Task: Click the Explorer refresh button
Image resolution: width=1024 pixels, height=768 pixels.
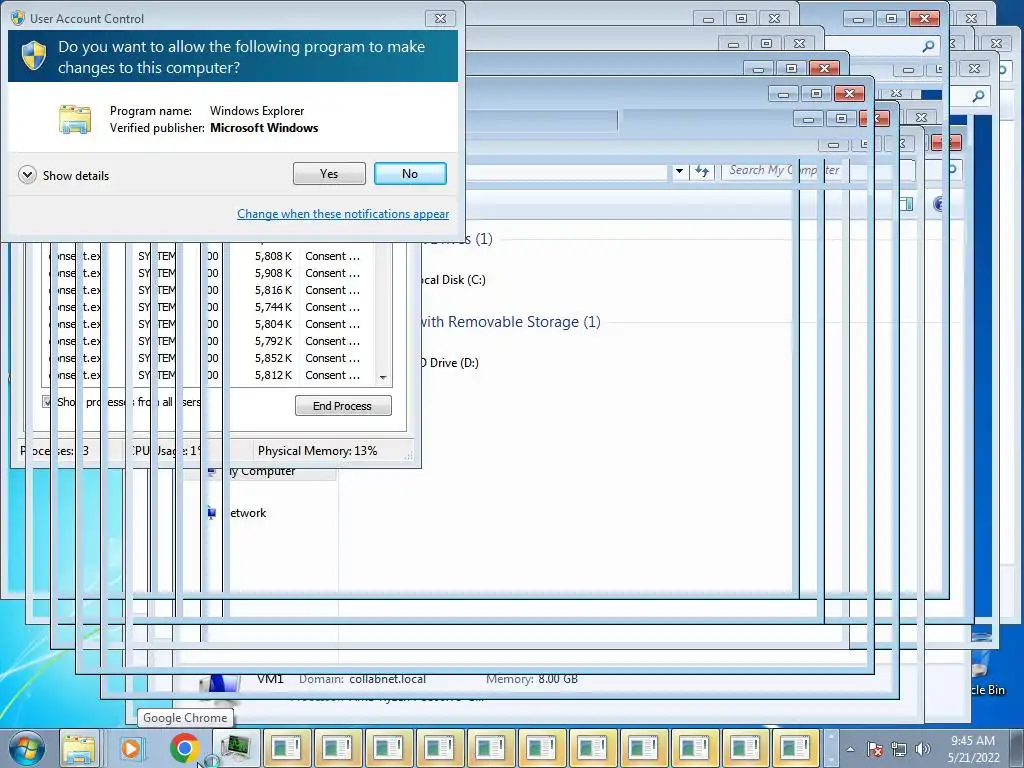Action: (x=702, y=171)
